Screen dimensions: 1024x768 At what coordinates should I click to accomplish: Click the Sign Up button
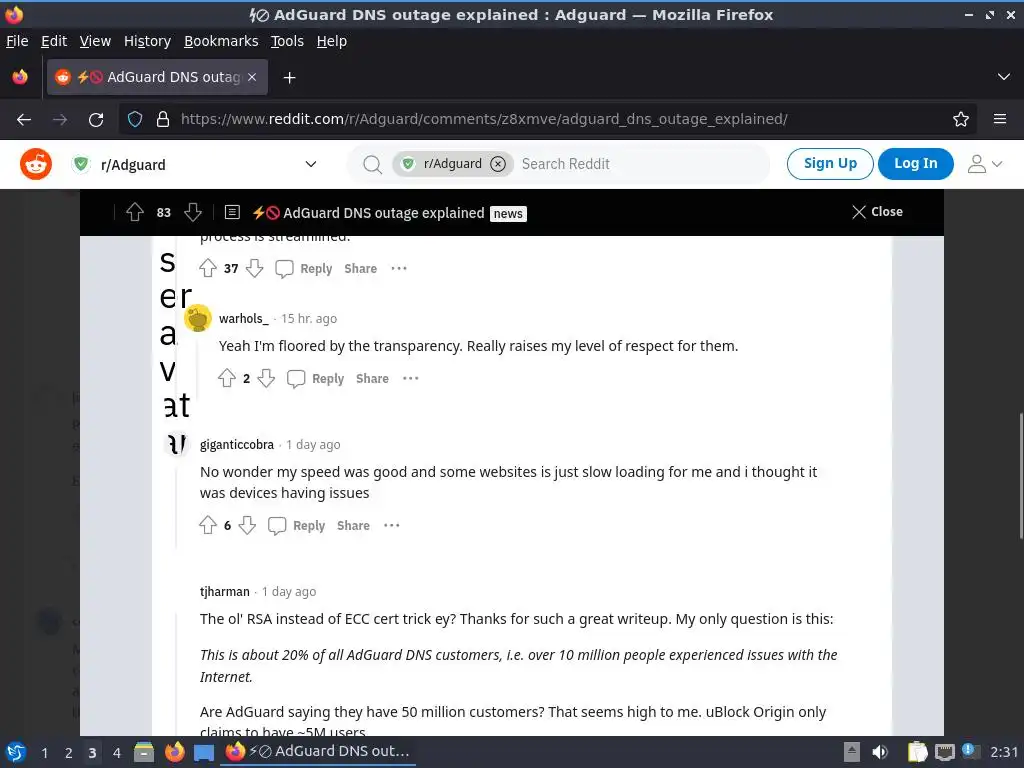click(x=829, y=163)
